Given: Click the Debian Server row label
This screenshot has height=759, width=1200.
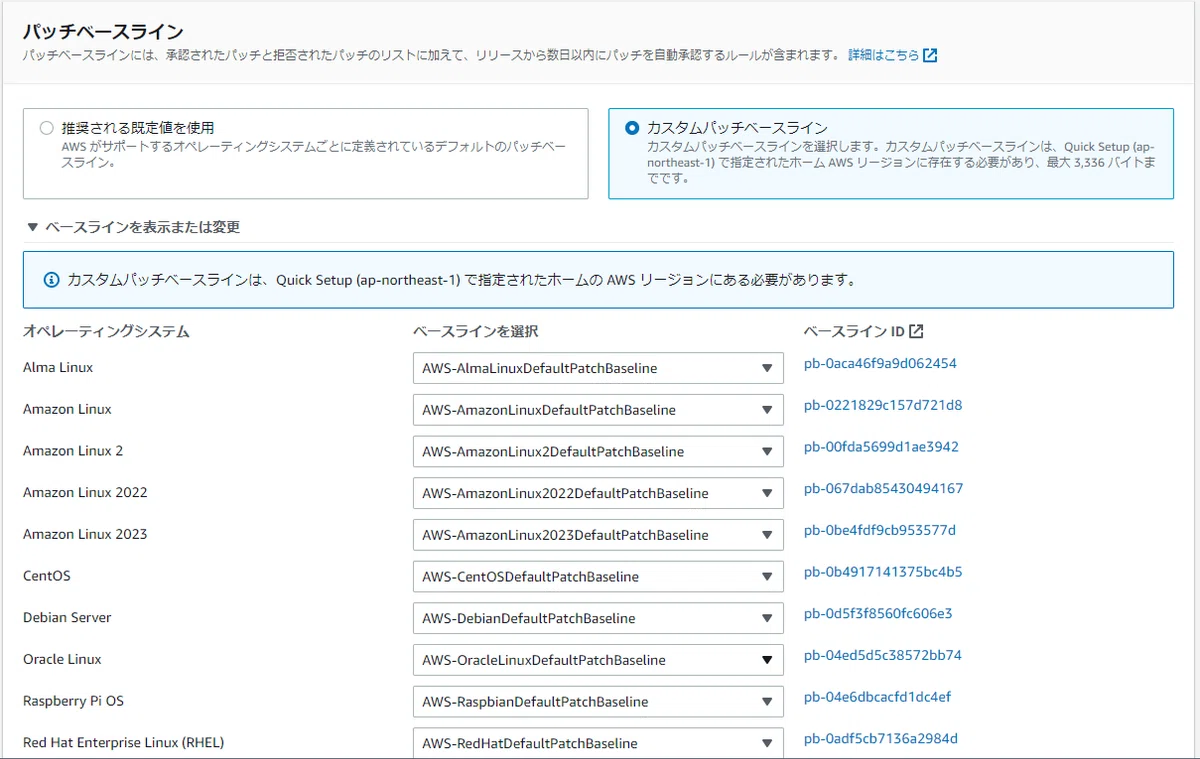Looking at the screenshot, I should (x=67, y=617).
